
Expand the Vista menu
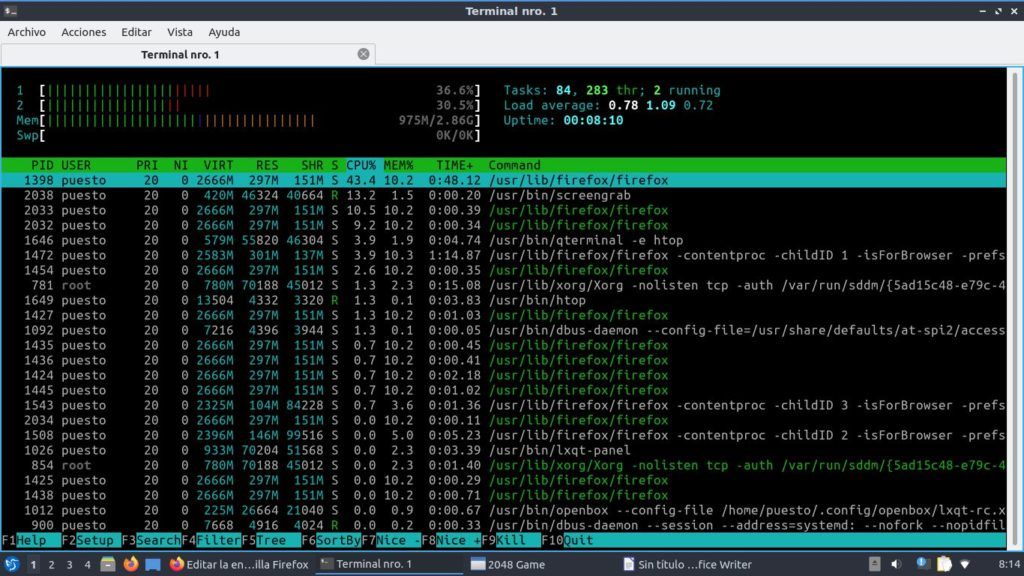[180, 32]
